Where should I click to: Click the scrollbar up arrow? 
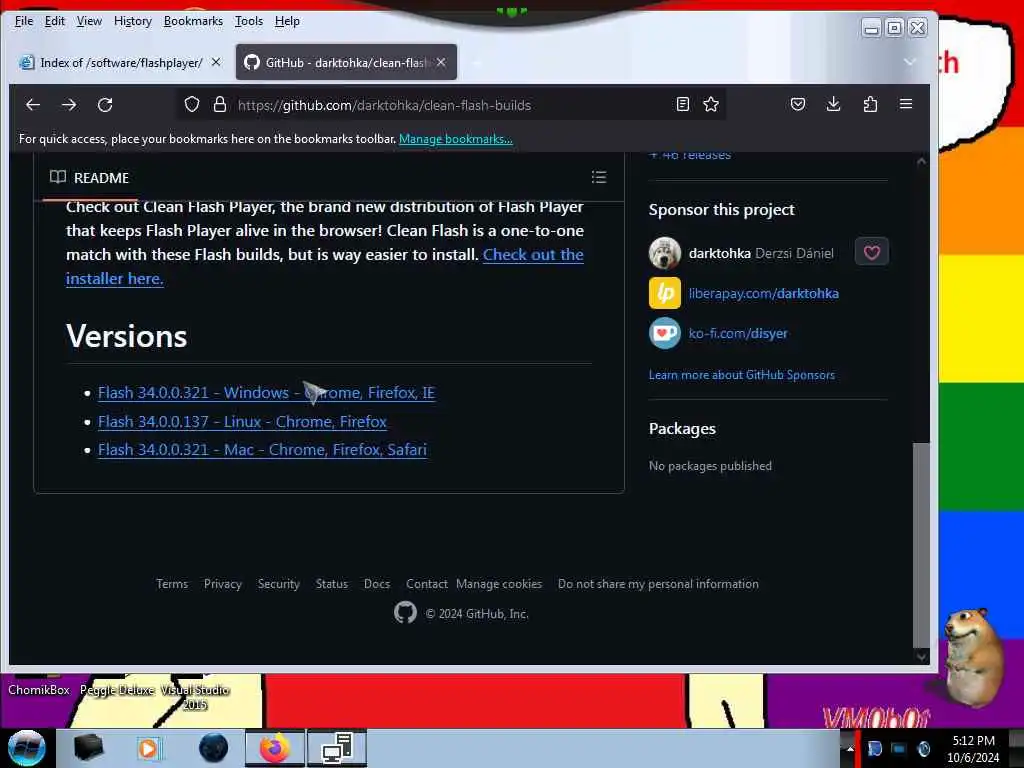[x=921, y=161]
